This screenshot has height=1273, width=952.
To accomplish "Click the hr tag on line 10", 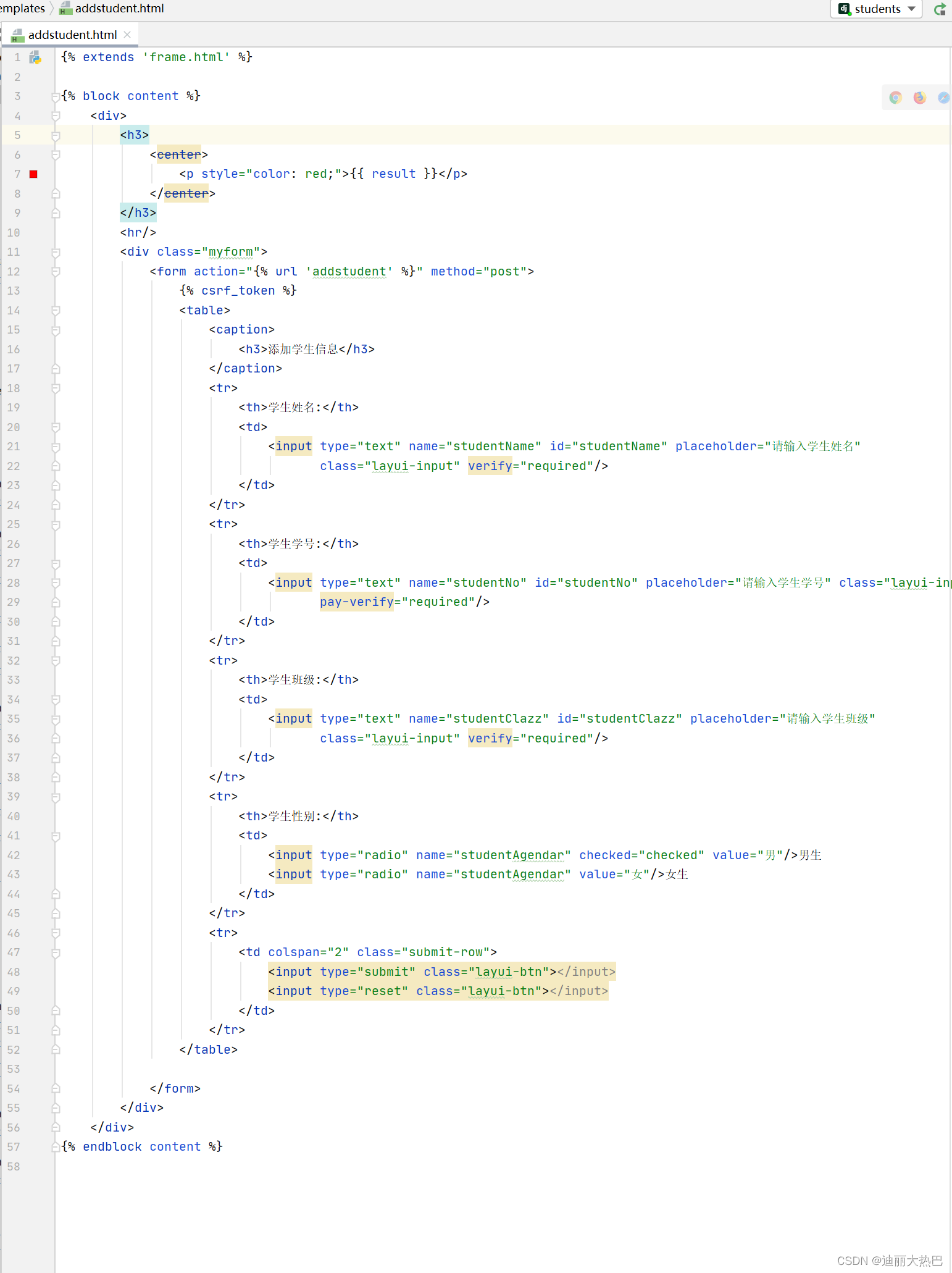I will pyautogui.click(x=138, y=233).
